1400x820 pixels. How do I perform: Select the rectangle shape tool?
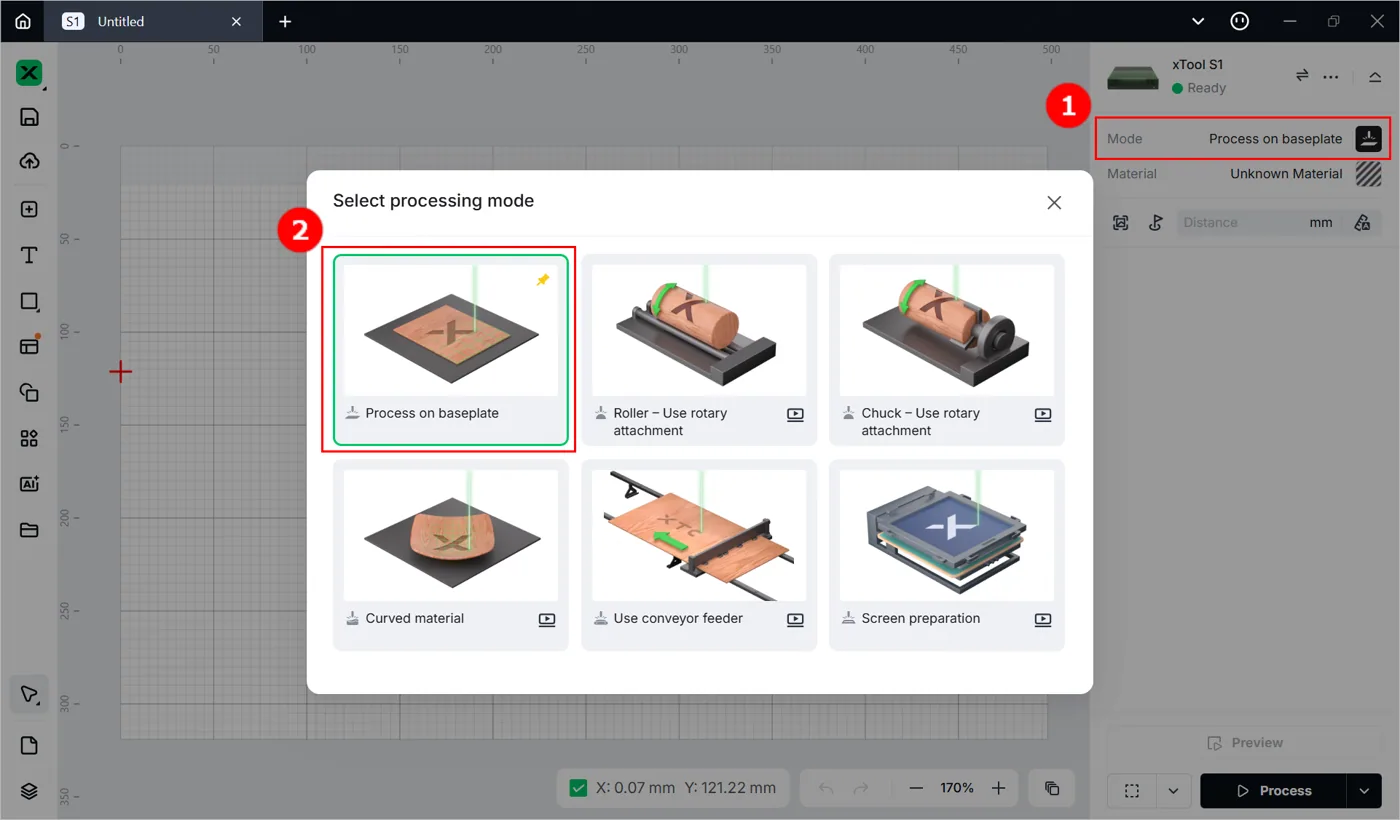29,301
